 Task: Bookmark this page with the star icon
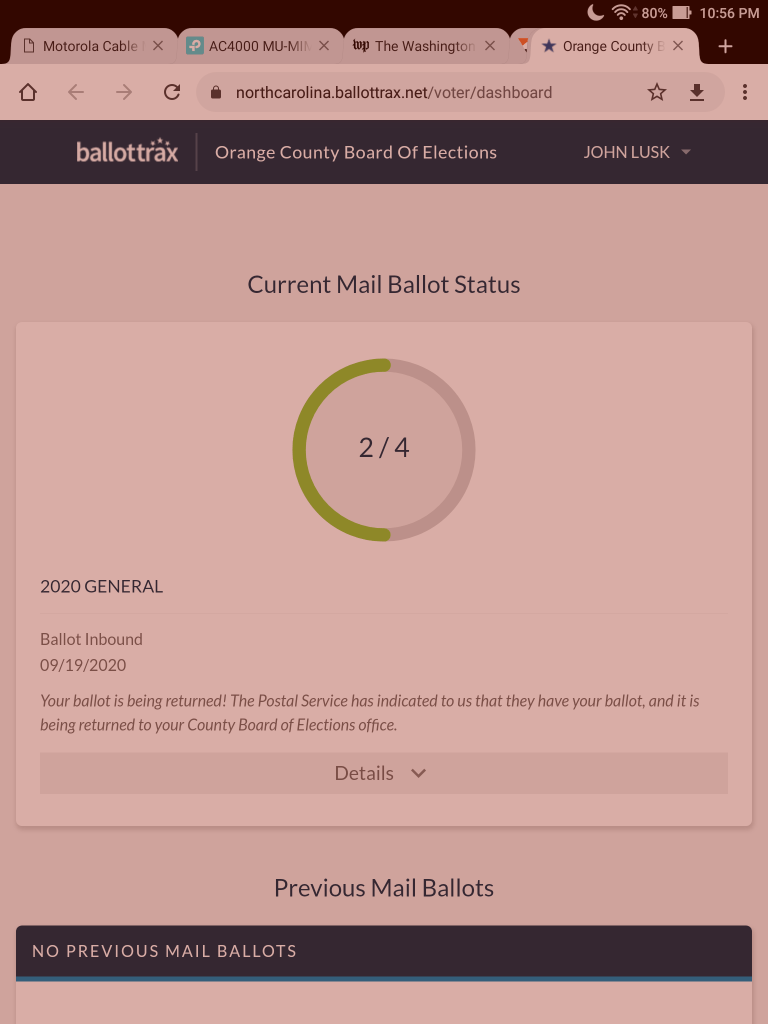pos(657,92)
